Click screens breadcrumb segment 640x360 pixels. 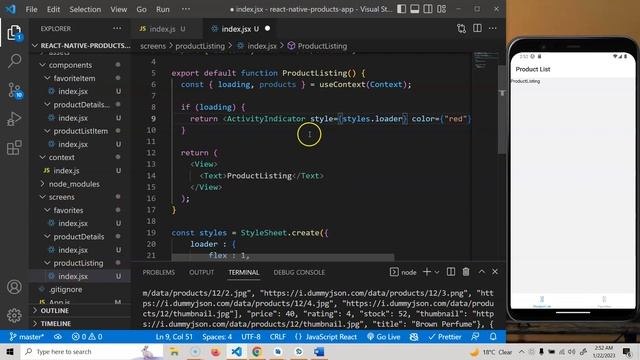153,46
